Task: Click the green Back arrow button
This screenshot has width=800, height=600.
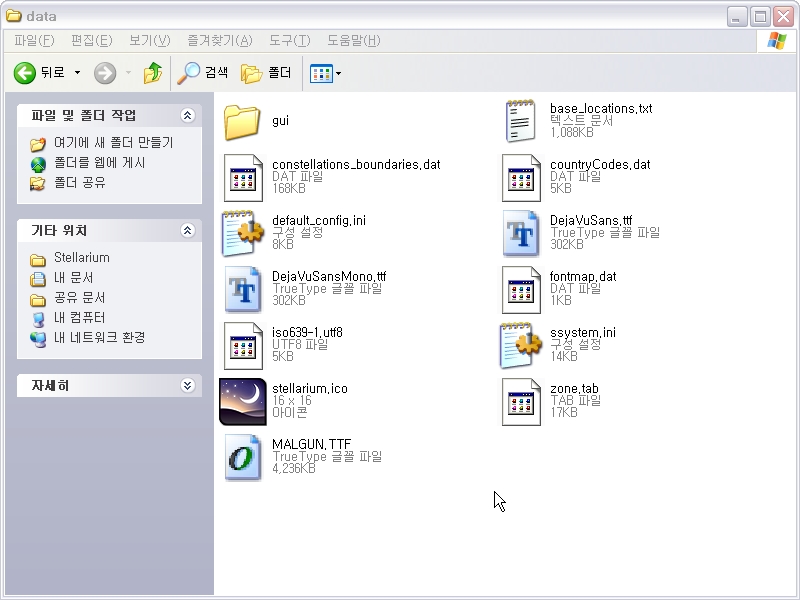Action: click(x=24, y=73)
